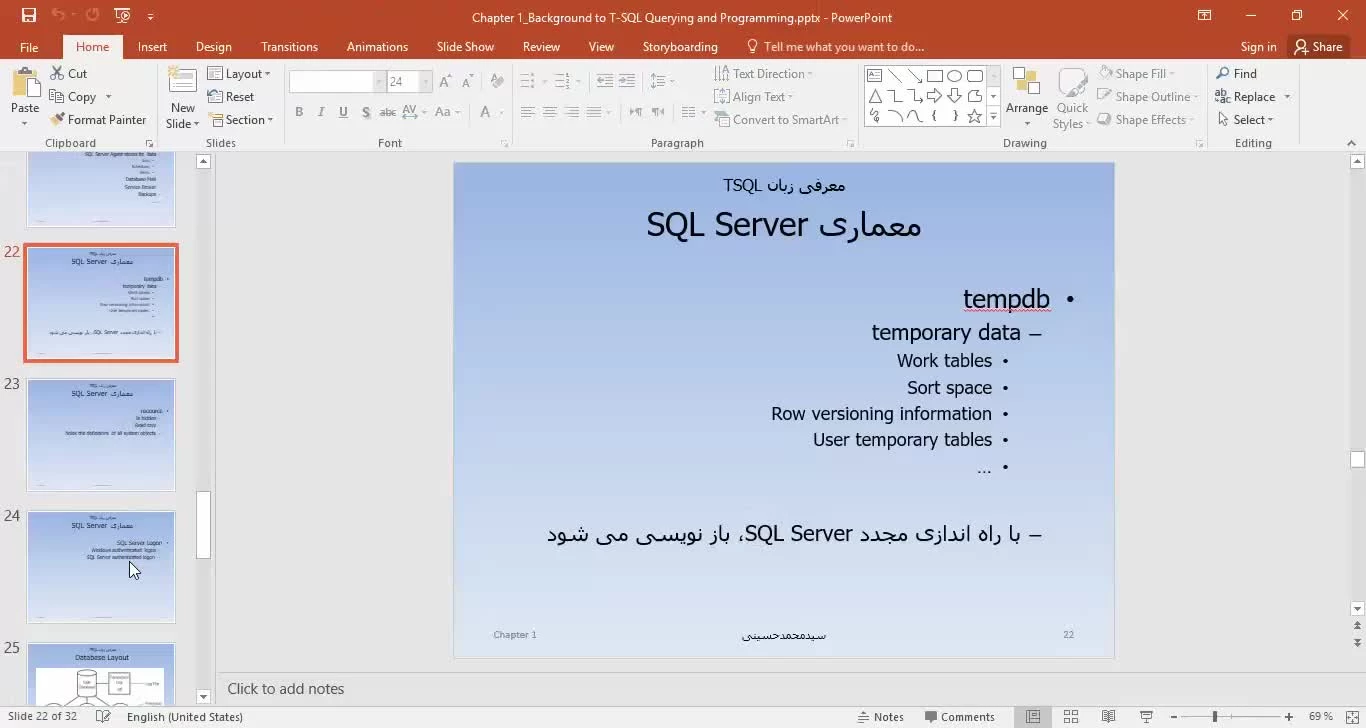Click the Find magnifier
Image resolution: width=1366 pixels, height=728 pixels.
click(1223, 73)
